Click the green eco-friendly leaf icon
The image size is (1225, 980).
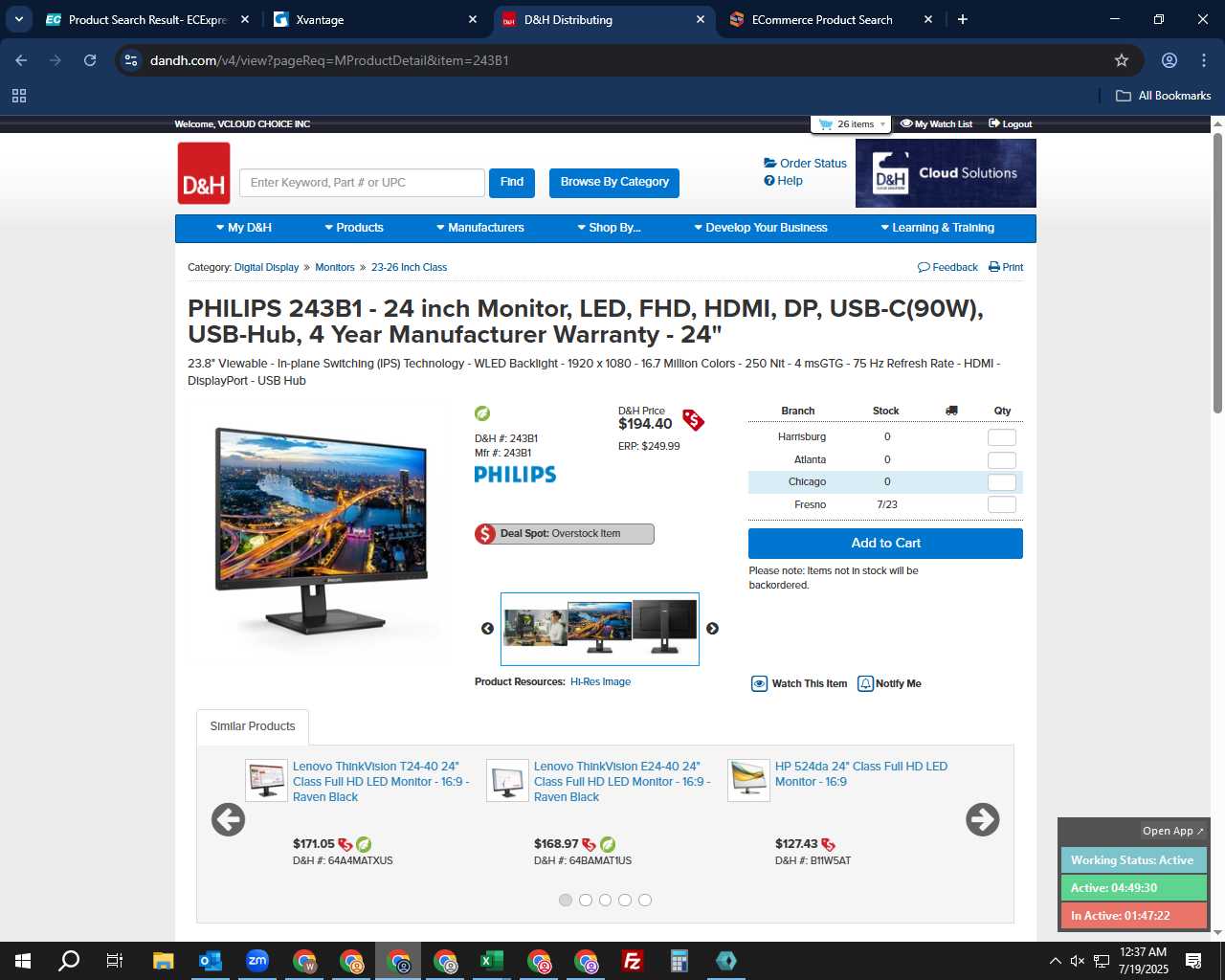click(482, 413)
